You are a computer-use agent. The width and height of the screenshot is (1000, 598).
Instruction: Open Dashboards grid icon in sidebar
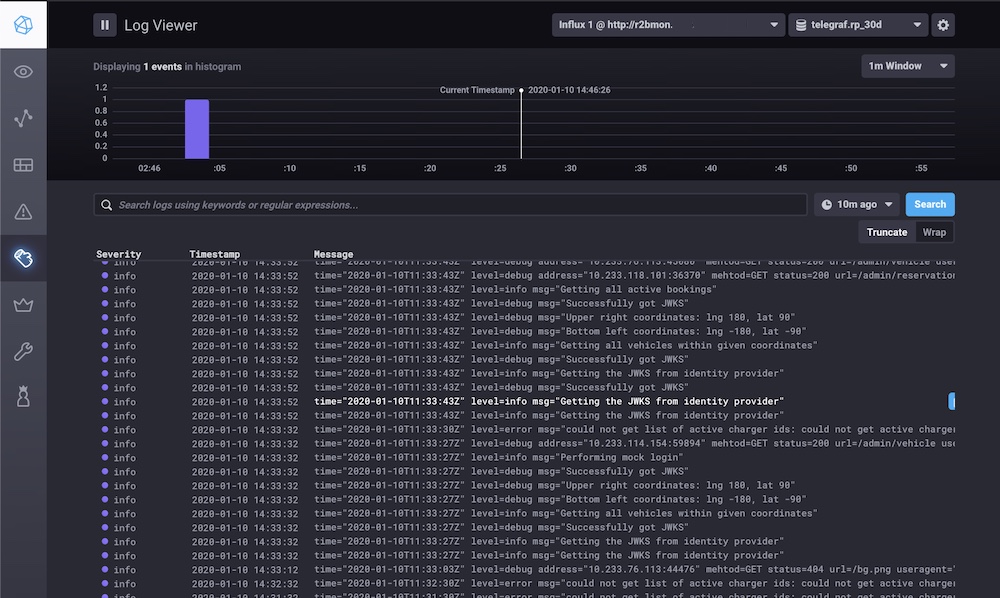[x=23, y=165]
